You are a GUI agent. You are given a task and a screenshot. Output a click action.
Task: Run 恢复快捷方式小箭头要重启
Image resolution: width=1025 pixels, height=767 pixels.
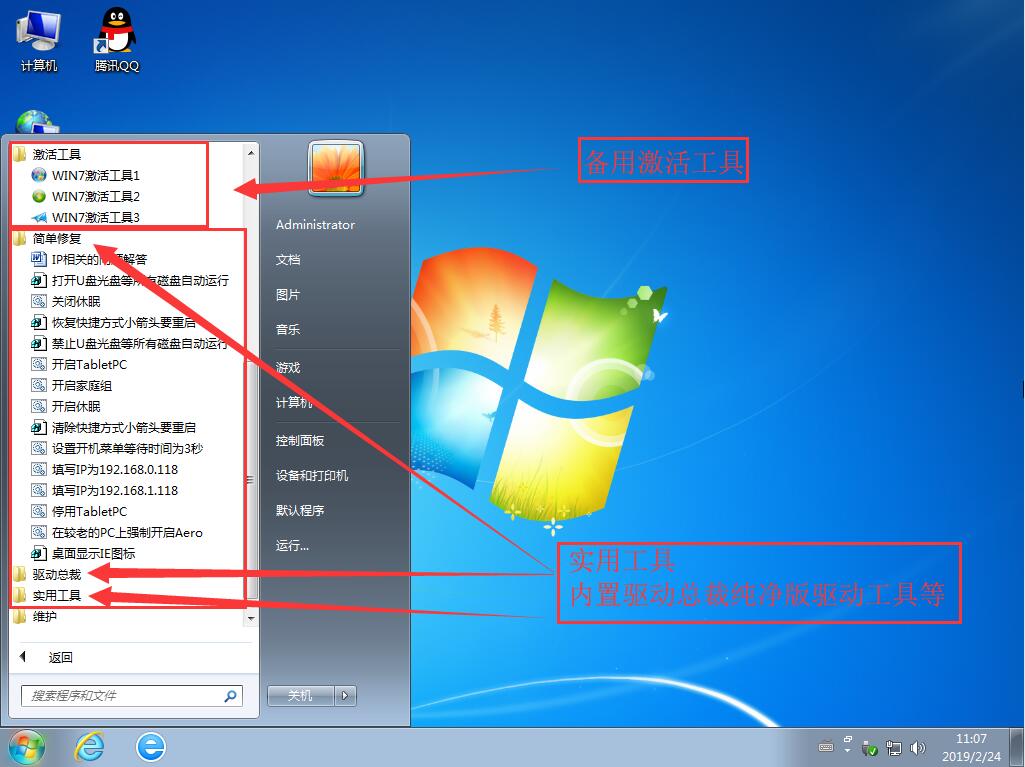click(x=114, y=322)
